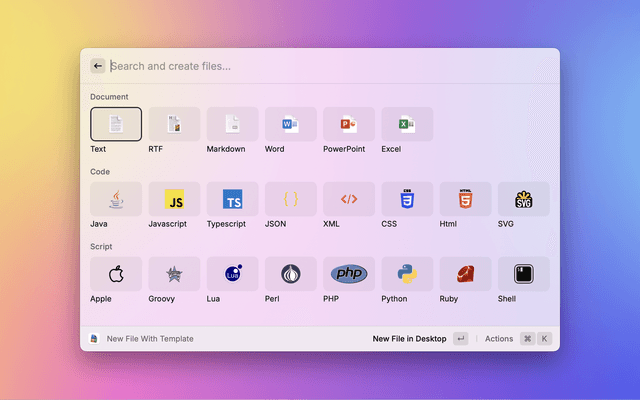Create a Word document template
This screenshot has width=640, height=400.
tap(291, 124)
